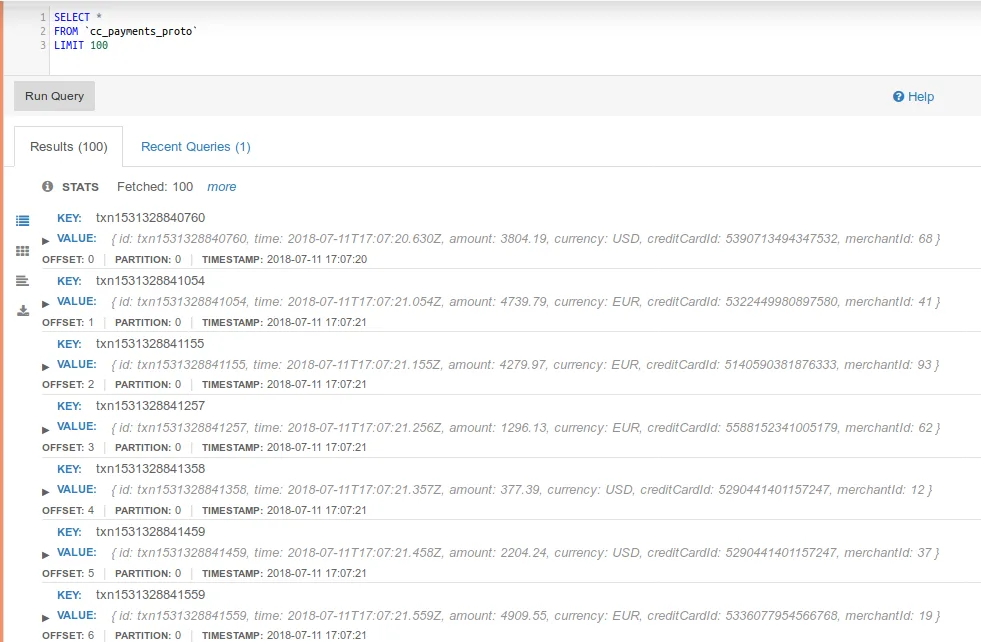
Task: Click the STATS info icon
Action: tap(47, 186)
